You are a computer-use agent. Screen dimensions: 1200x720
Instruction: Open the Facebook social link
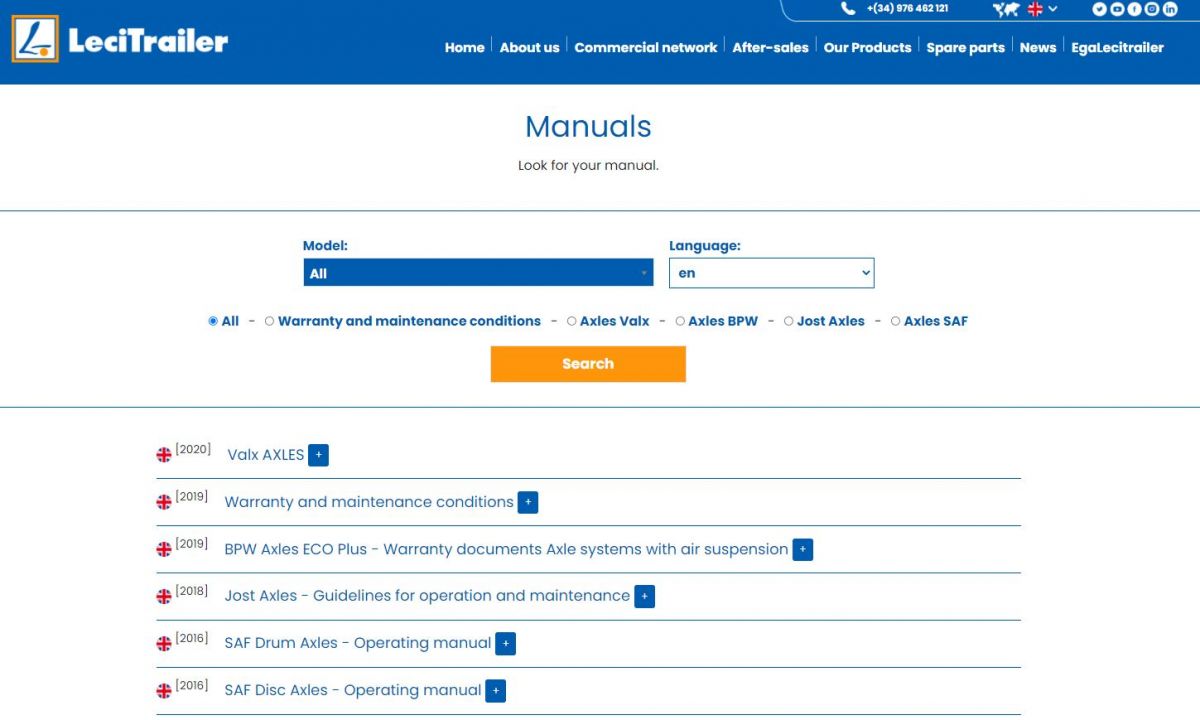pos(1135,9)
